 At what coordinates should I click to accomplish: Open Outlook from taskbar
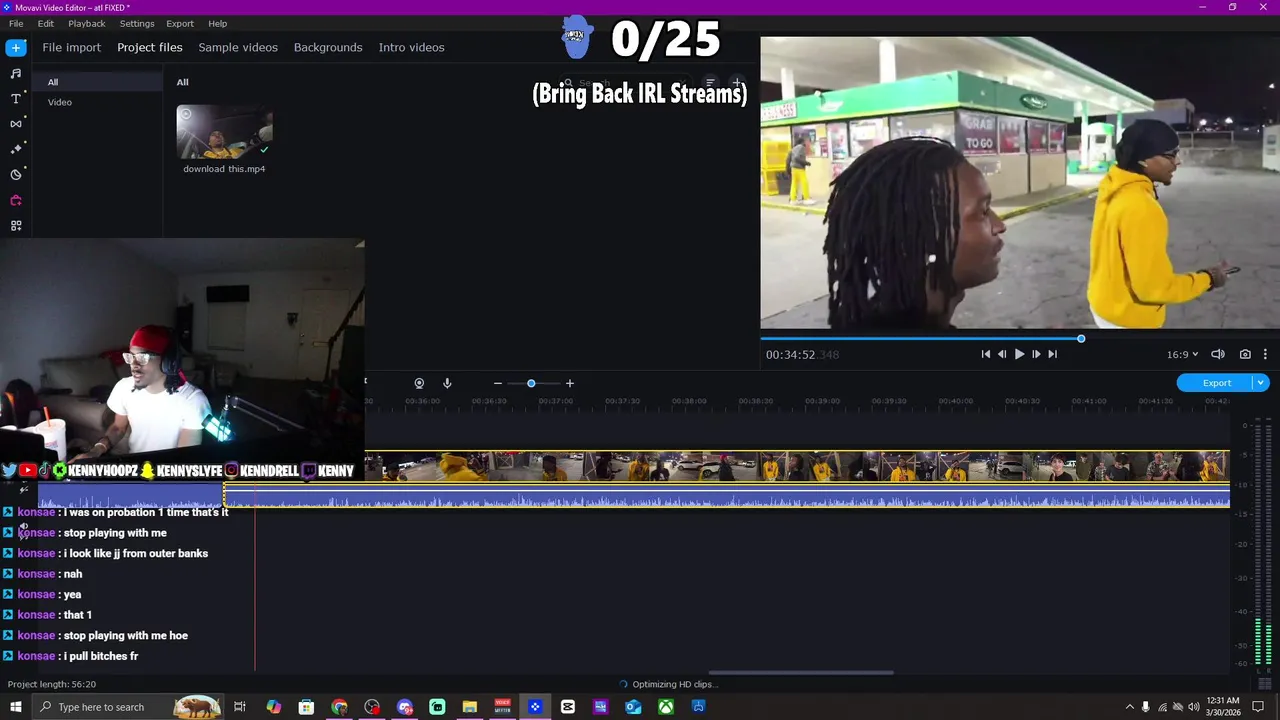click(x=633, y=707)
